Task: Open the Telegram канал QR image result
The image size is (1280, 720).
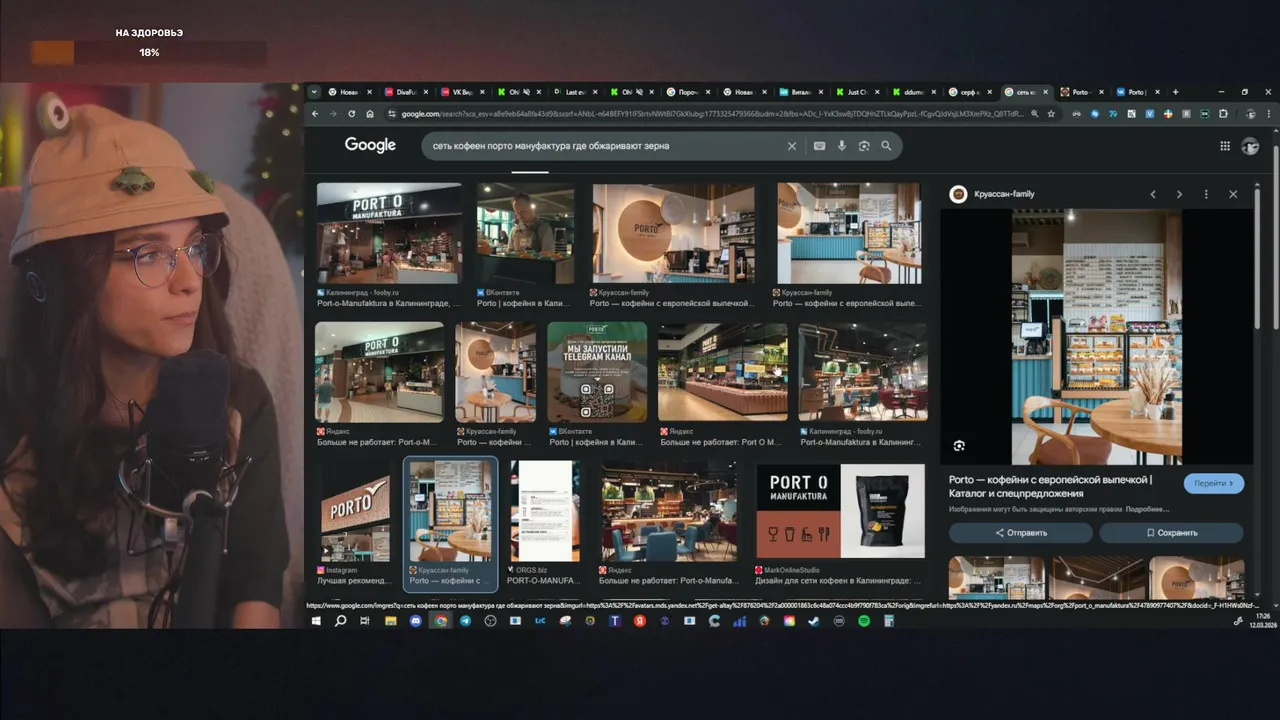Action: [597, 372]
